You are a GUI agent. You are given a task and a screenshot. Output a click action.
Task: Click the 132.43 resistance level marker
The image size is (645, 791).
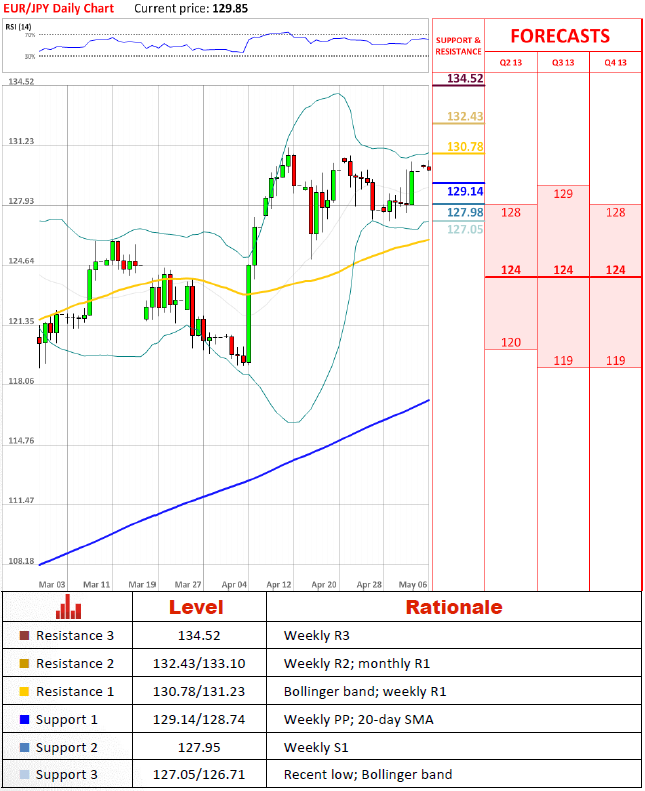[x=465, y=117]
